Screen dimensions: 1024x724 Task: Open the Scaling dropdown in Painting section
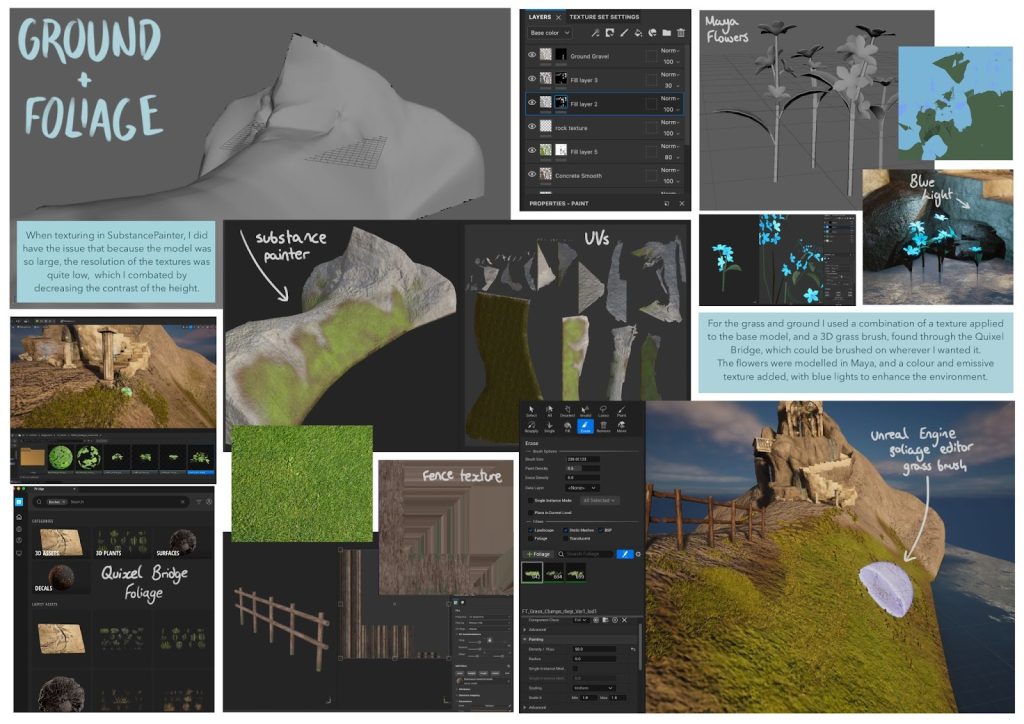pos(594,688)
